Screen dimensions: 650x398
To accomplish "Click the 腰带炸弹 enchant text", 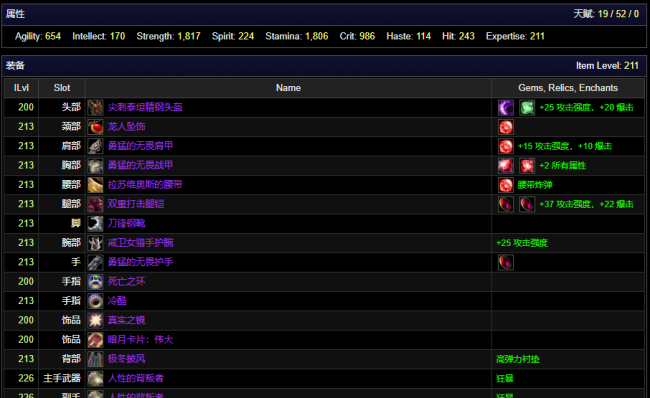I will point(535,185).
